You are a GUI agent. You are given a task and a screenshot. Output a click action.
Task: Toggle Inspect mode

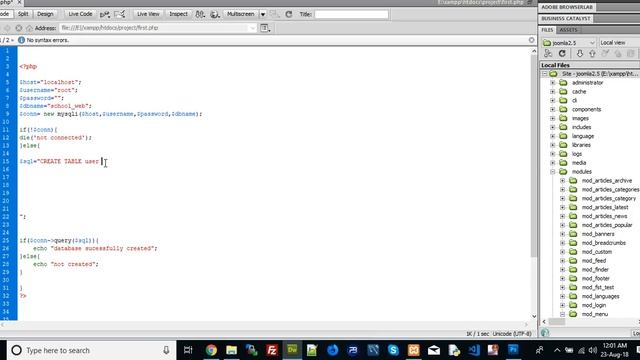click(178, 14)
